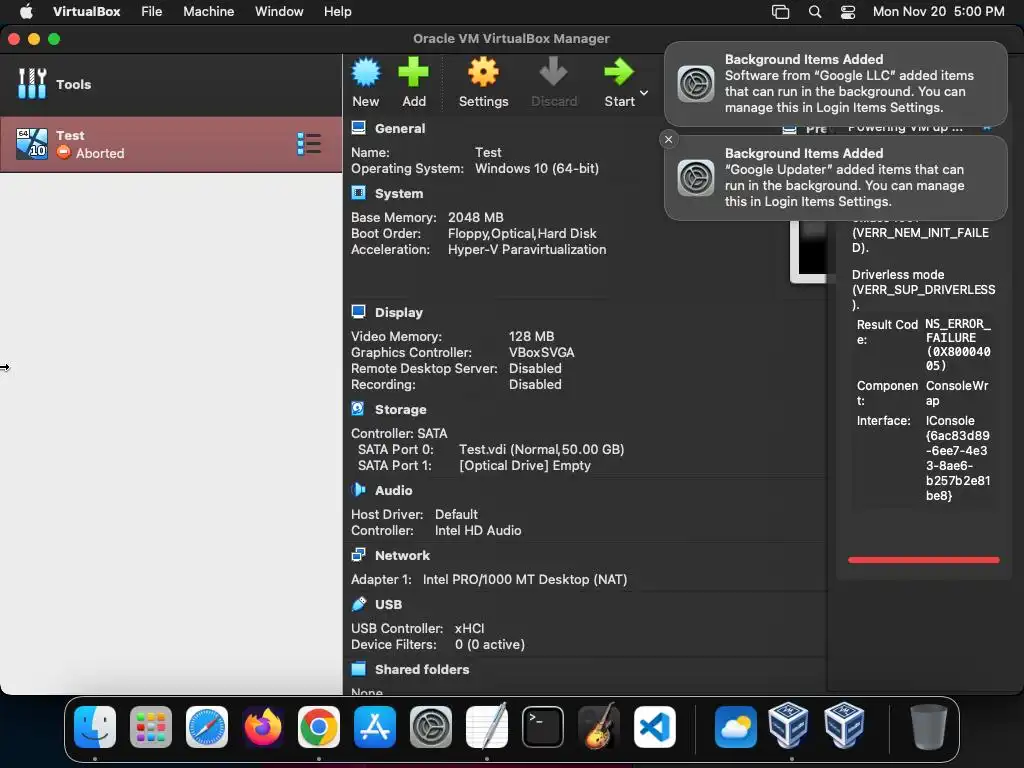Open GarageBand from the Dock

pyautogui.click(x=599, y=726)
